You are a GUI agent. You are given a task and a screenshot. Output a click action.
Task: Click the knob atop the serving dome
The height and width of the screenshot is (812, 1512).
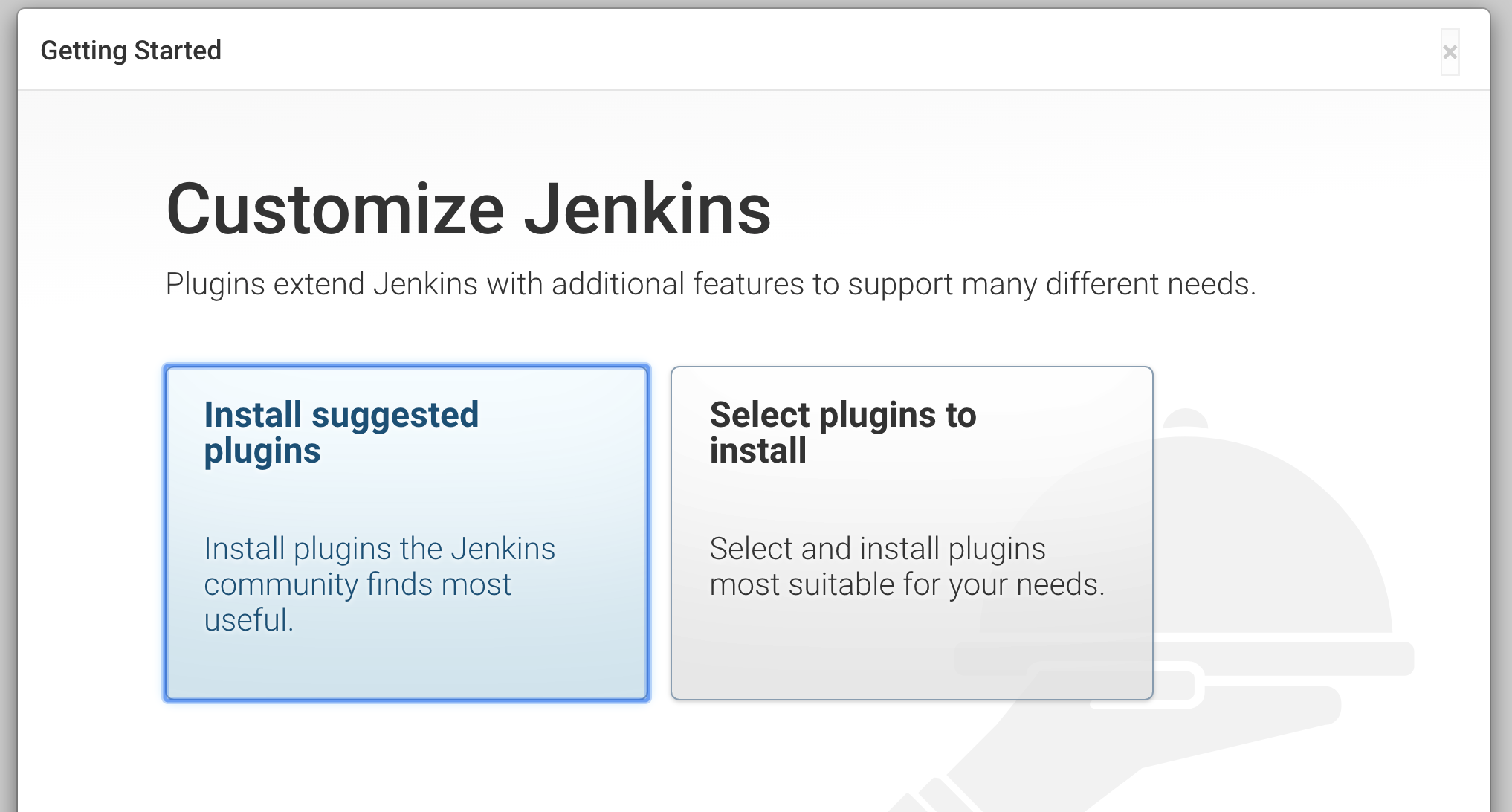(1185, 417)
